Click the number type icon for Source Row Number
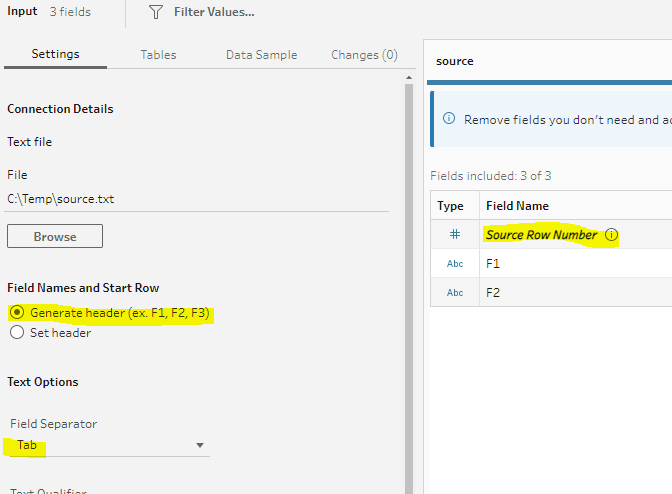Image resolution: width=672 pixels, height=494 pixels. tap(455, 235)
